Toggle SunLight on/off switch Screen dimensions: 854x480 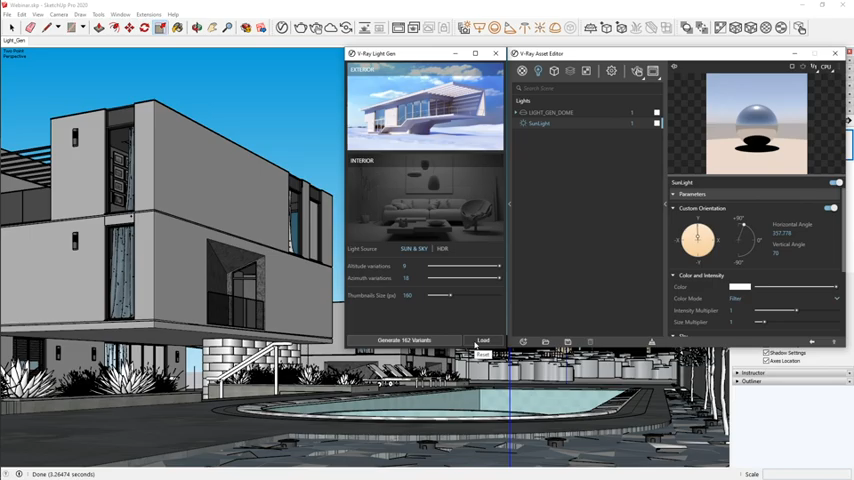coord(835,183)
